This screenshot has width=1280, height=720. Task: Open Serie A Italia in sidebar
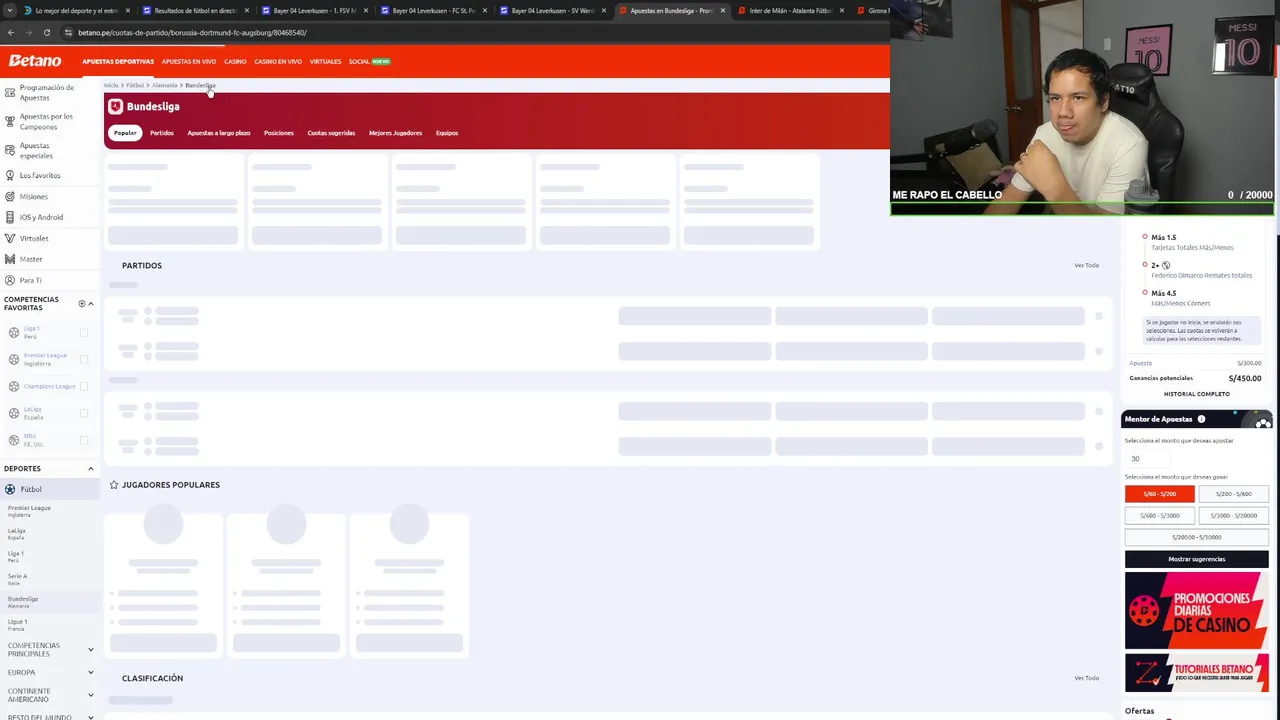point(18,579)
